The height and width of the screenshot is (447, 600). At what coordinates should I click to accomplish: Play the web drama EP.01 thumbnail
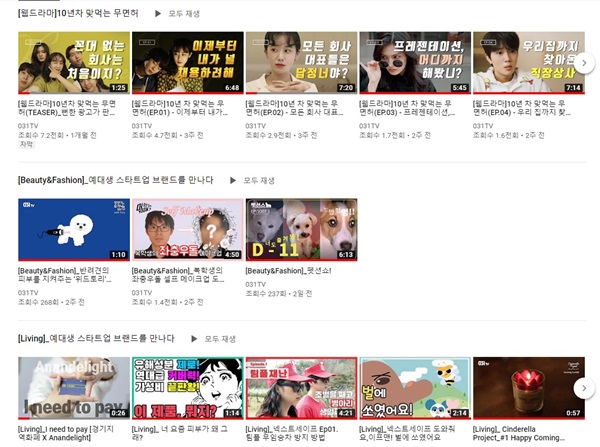tap(187, 63)
